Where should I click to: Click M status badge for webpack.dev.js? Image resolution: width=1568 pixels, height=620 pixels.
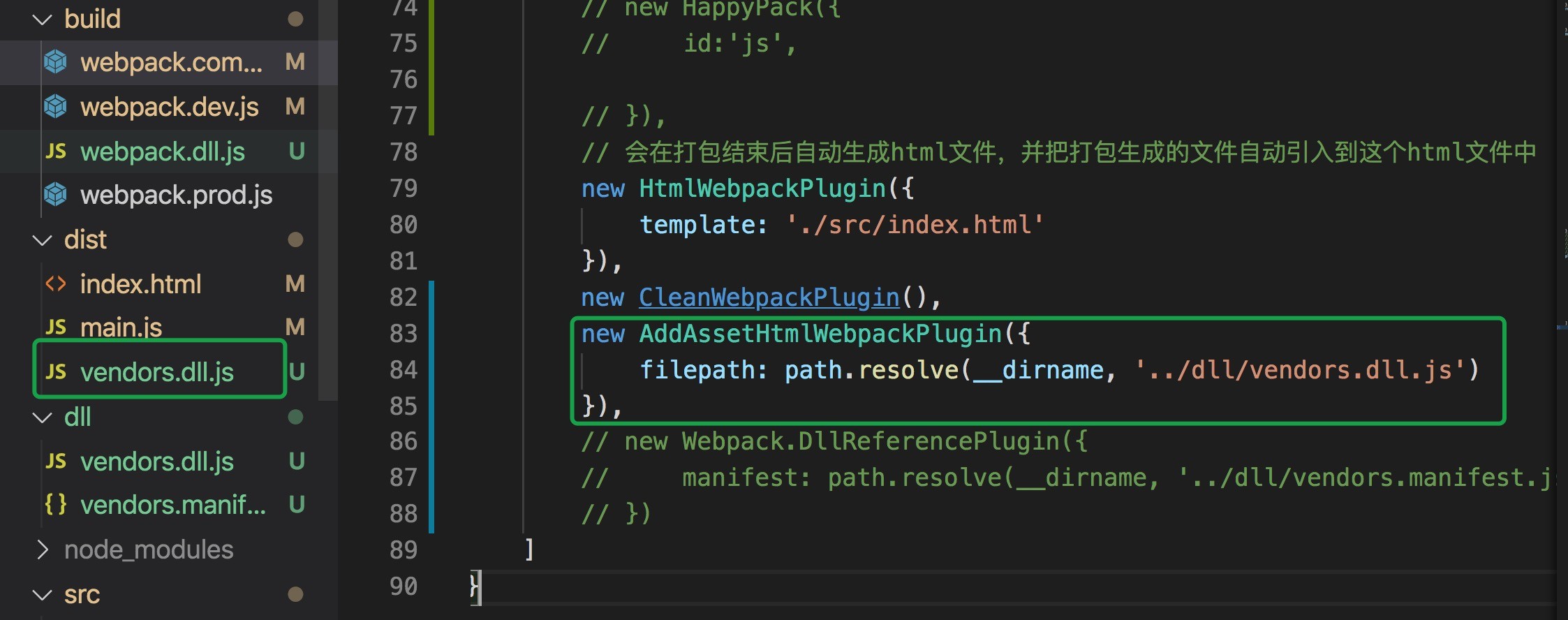point(295,107)
